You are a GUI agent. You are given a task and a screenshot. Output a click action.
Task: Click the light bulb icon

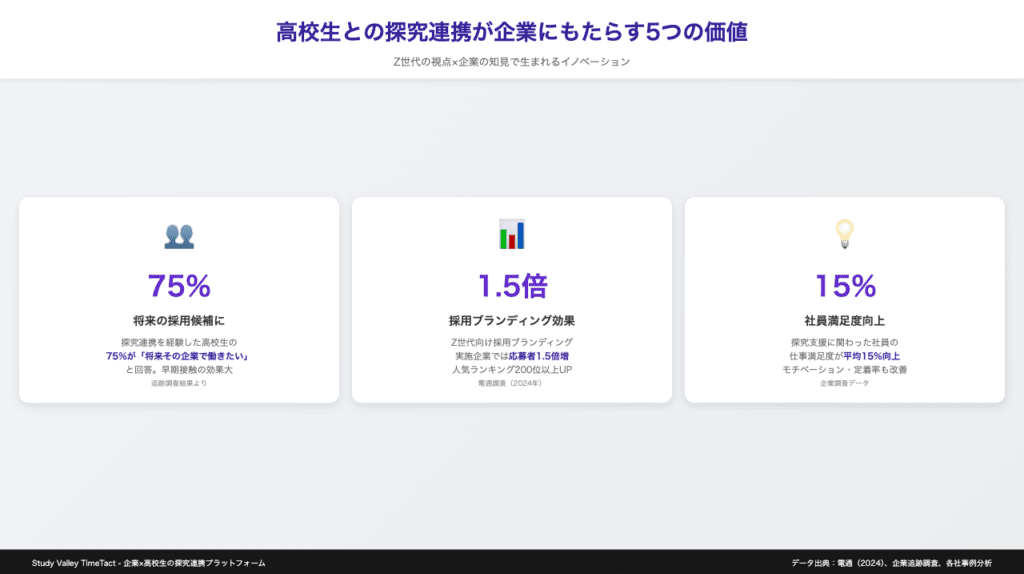[x=844, y=235]
